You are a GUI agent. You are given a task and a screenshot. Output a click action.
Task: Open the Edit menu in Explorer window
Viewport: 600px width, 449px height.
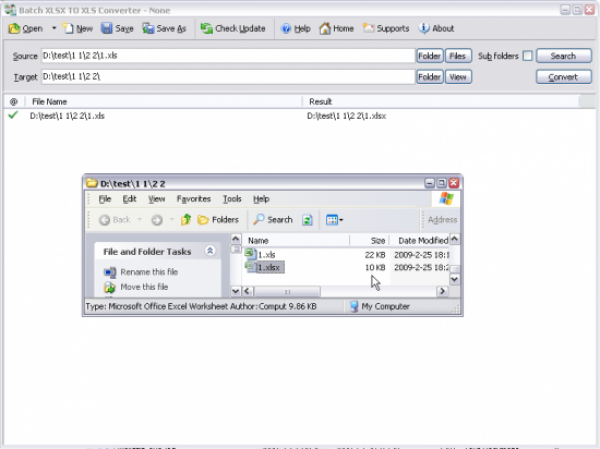click(129, 199)
